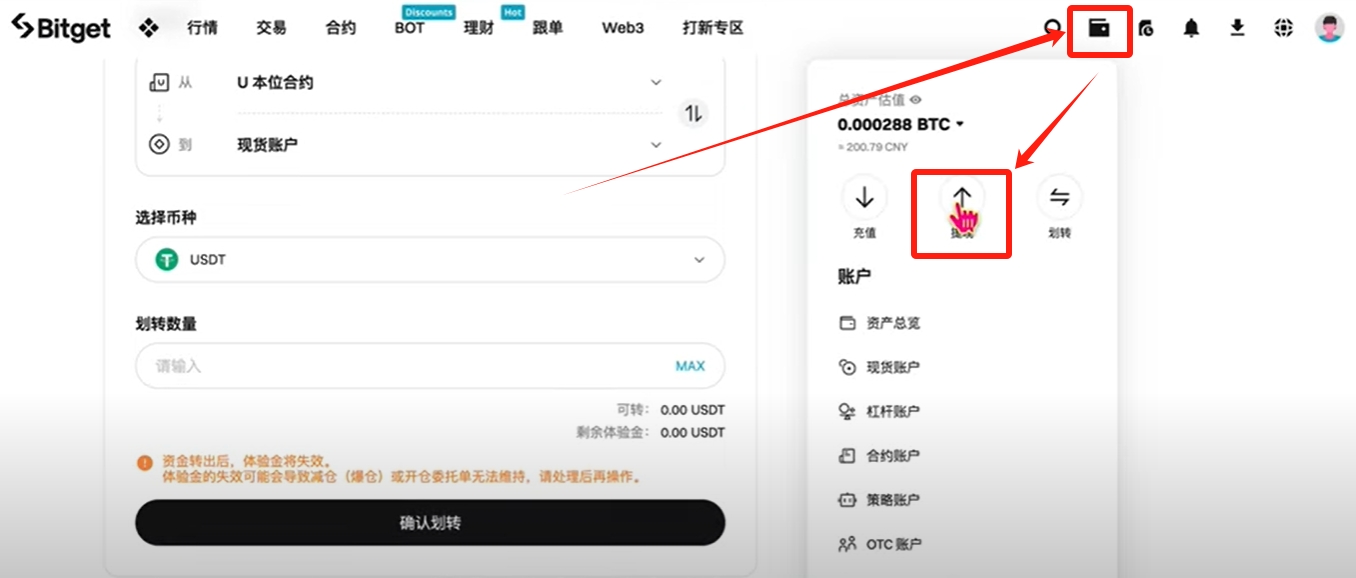Click the withdraw up-arrow icon
This screenshot has height=578, width=1356.
(963, 197)
